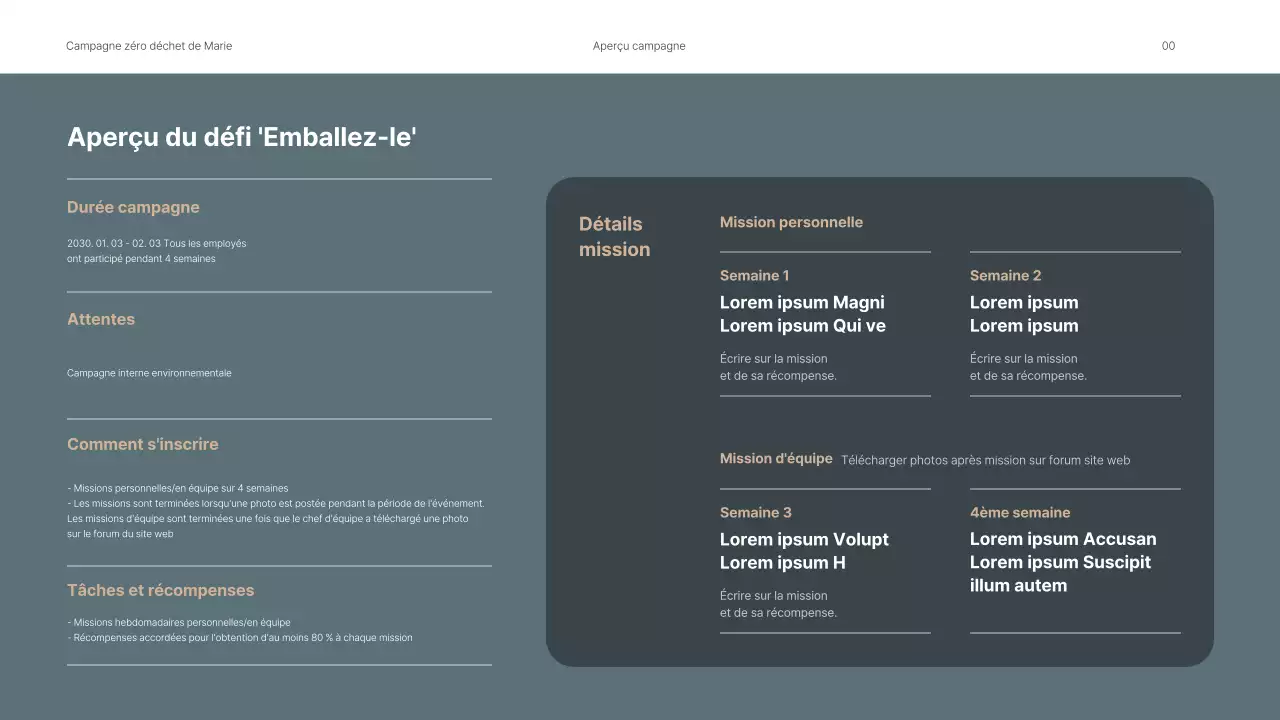1280x720 pixels.
Task: Click the 'Attentes' section heading
Action: (x=101, y=320)
